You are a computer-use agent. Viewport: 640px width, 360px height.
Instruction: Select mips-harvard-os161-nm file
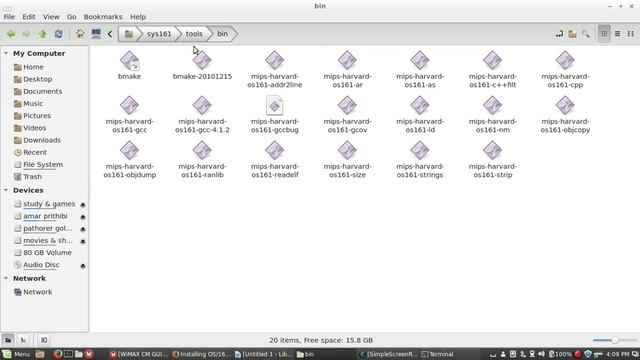[492, 106]
